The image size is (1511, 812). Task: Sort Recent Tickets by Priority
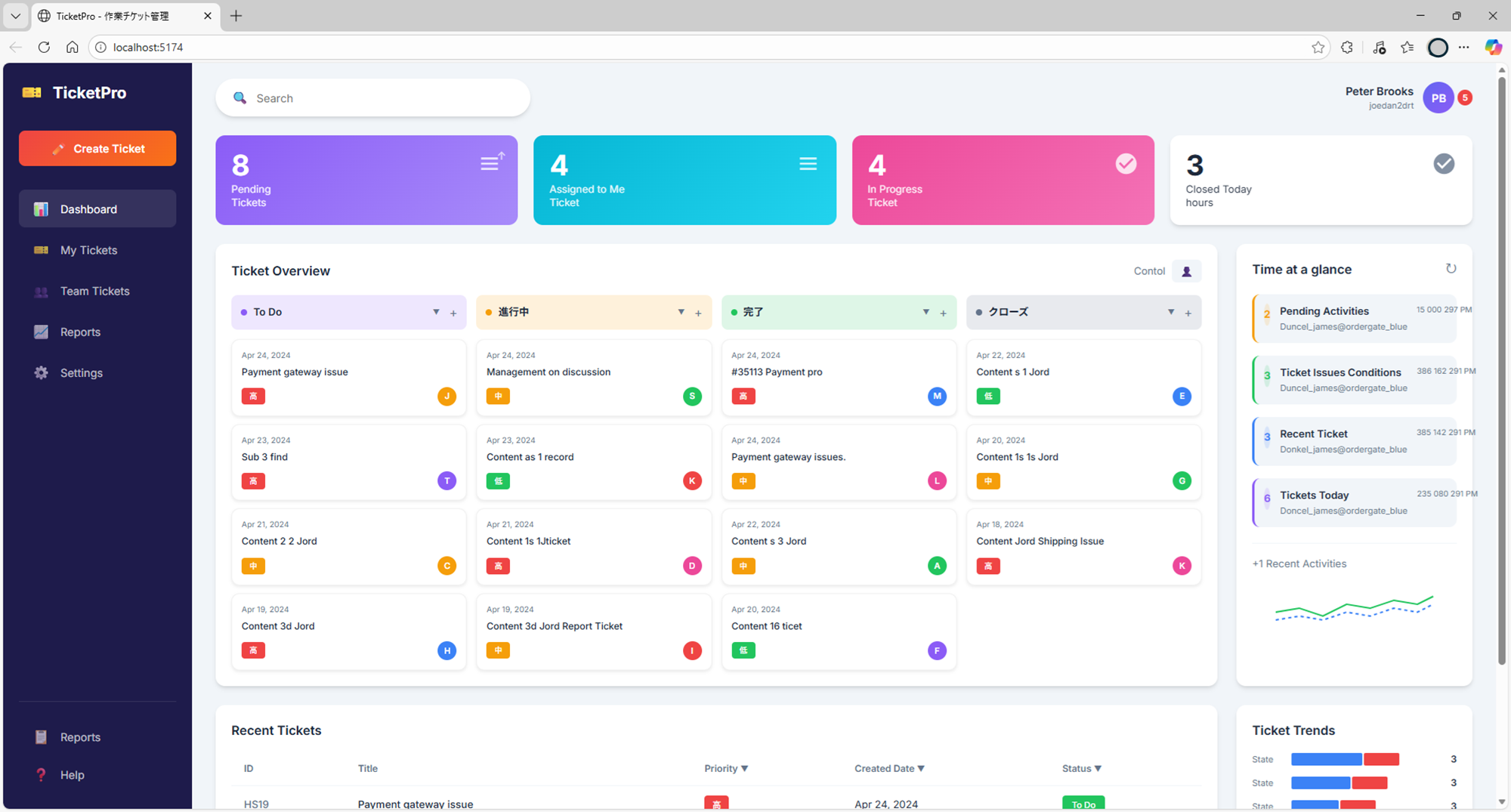(726, 768)
